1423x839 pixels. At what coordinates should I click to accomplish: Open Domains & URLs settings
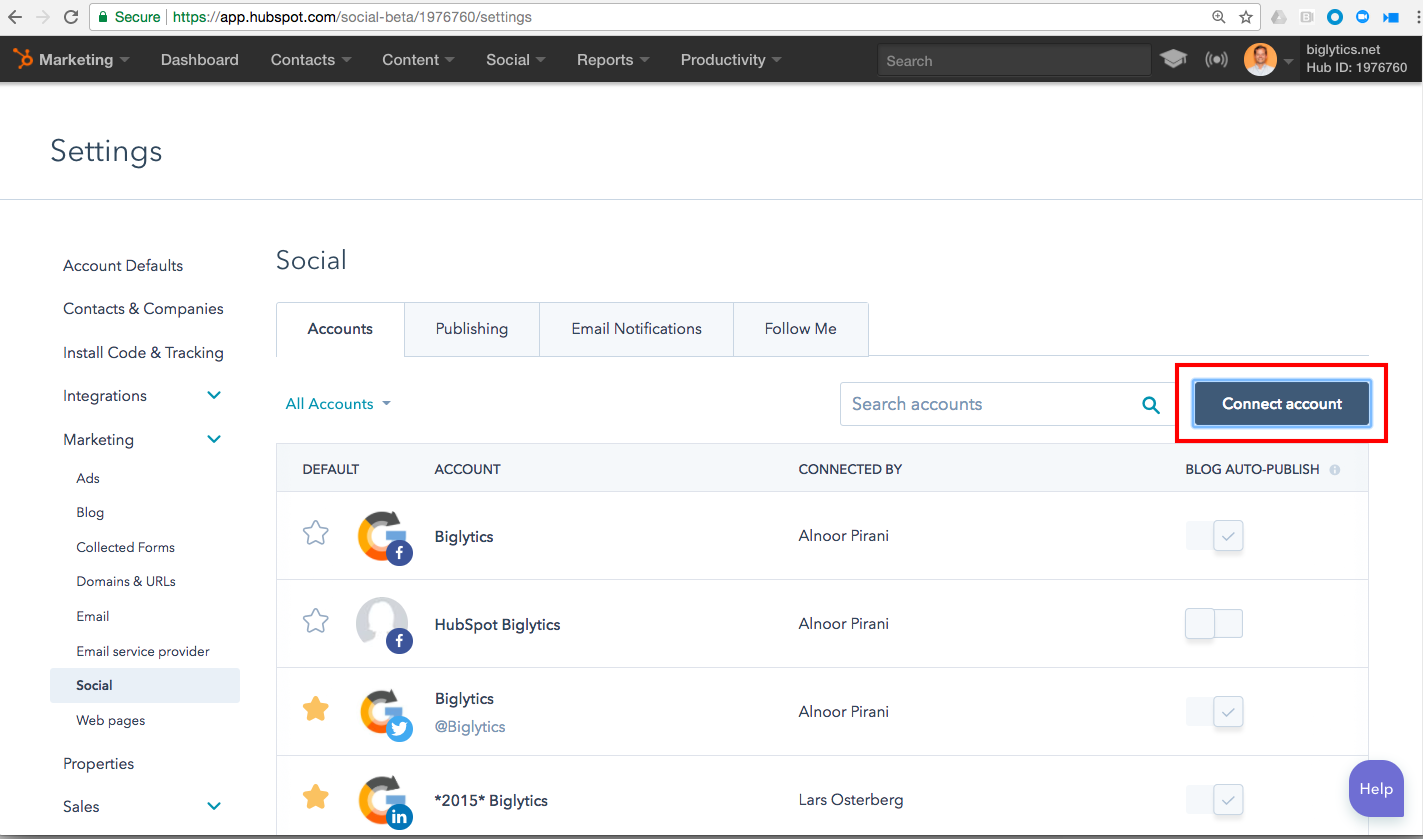tap(126, 581)
